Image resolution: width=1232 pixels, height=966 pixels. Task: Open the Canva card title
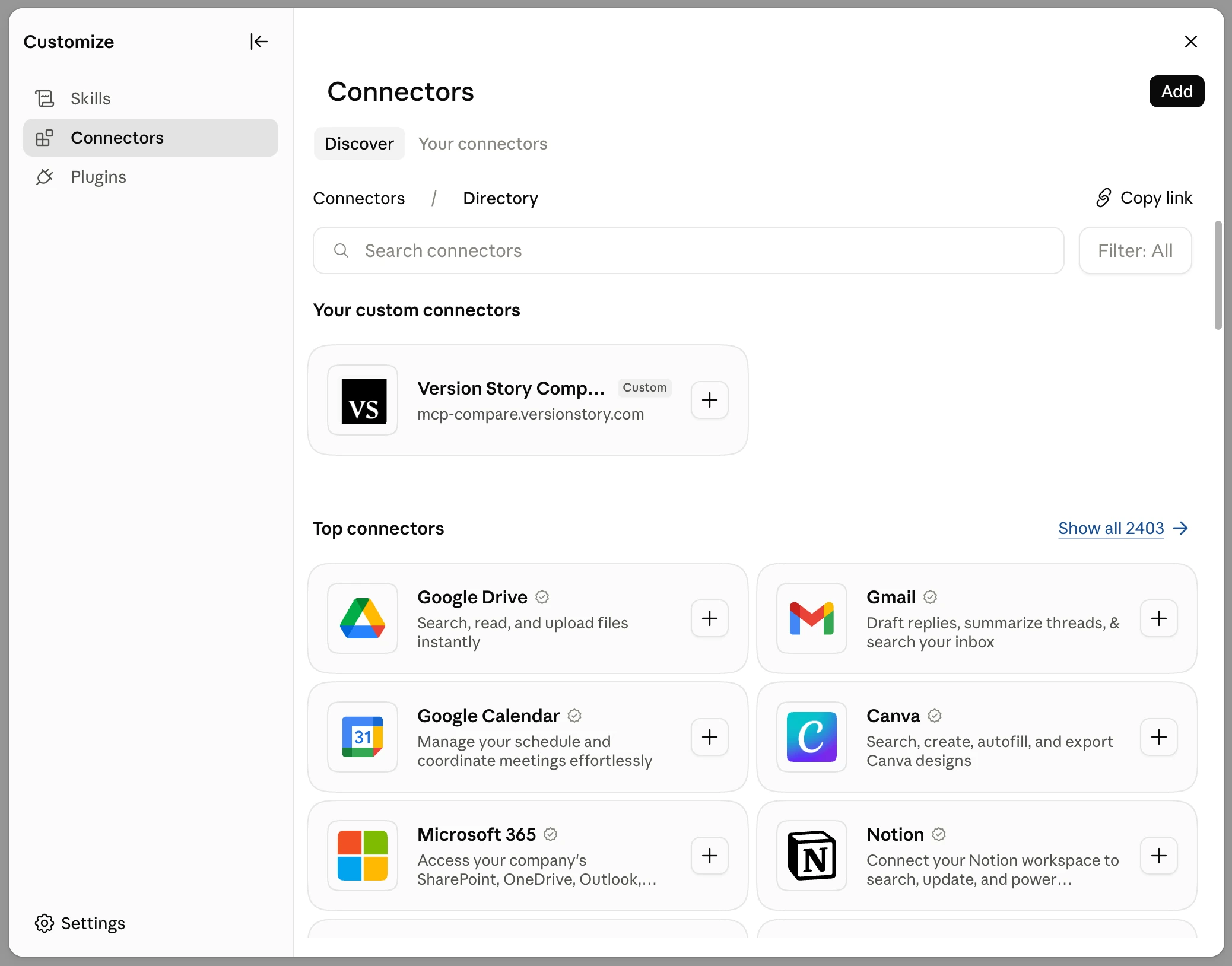click(x=893, y=716)
